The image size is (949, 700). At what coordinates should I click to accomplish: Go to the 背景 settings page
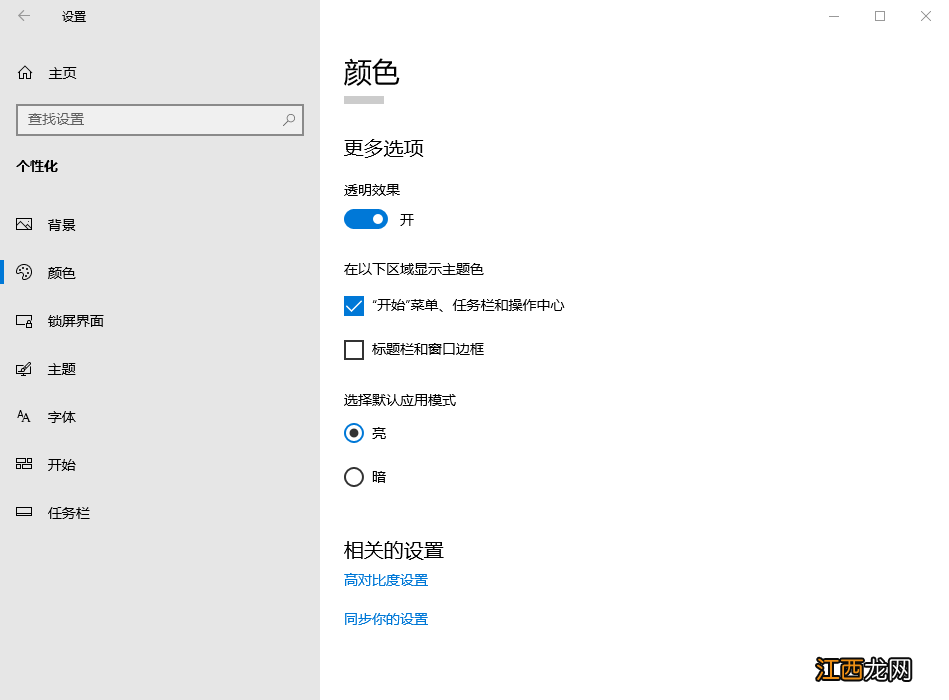(160, 224)
